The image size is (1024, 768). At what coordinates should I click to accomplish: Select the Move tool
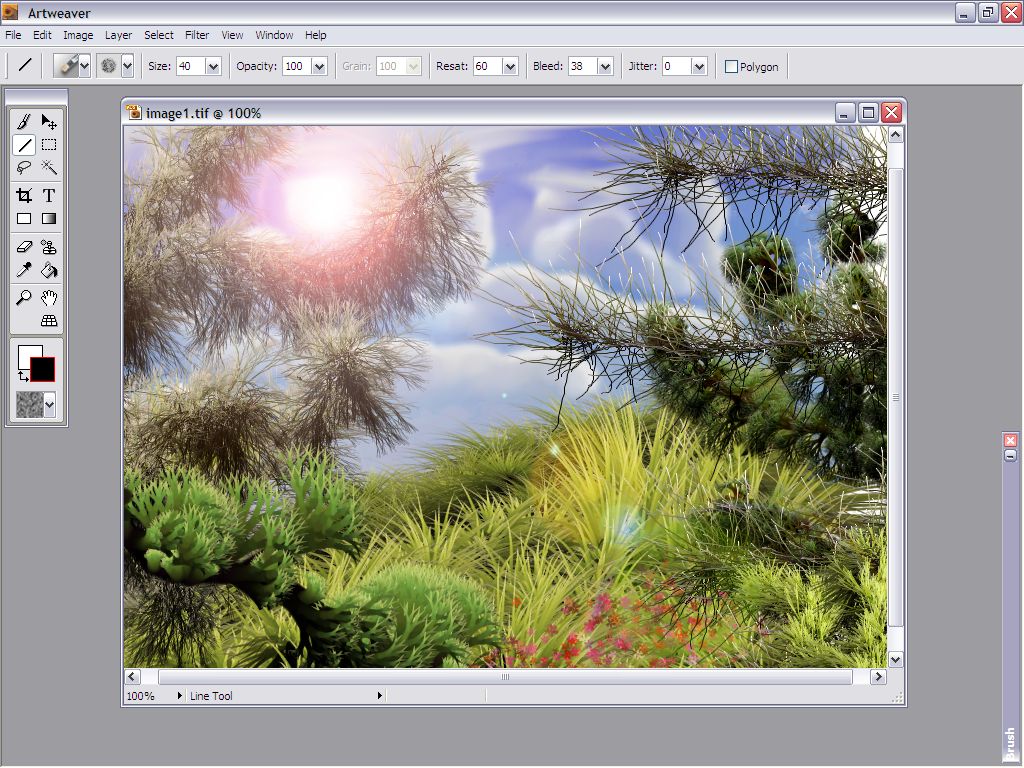click(x=49, y=122)
